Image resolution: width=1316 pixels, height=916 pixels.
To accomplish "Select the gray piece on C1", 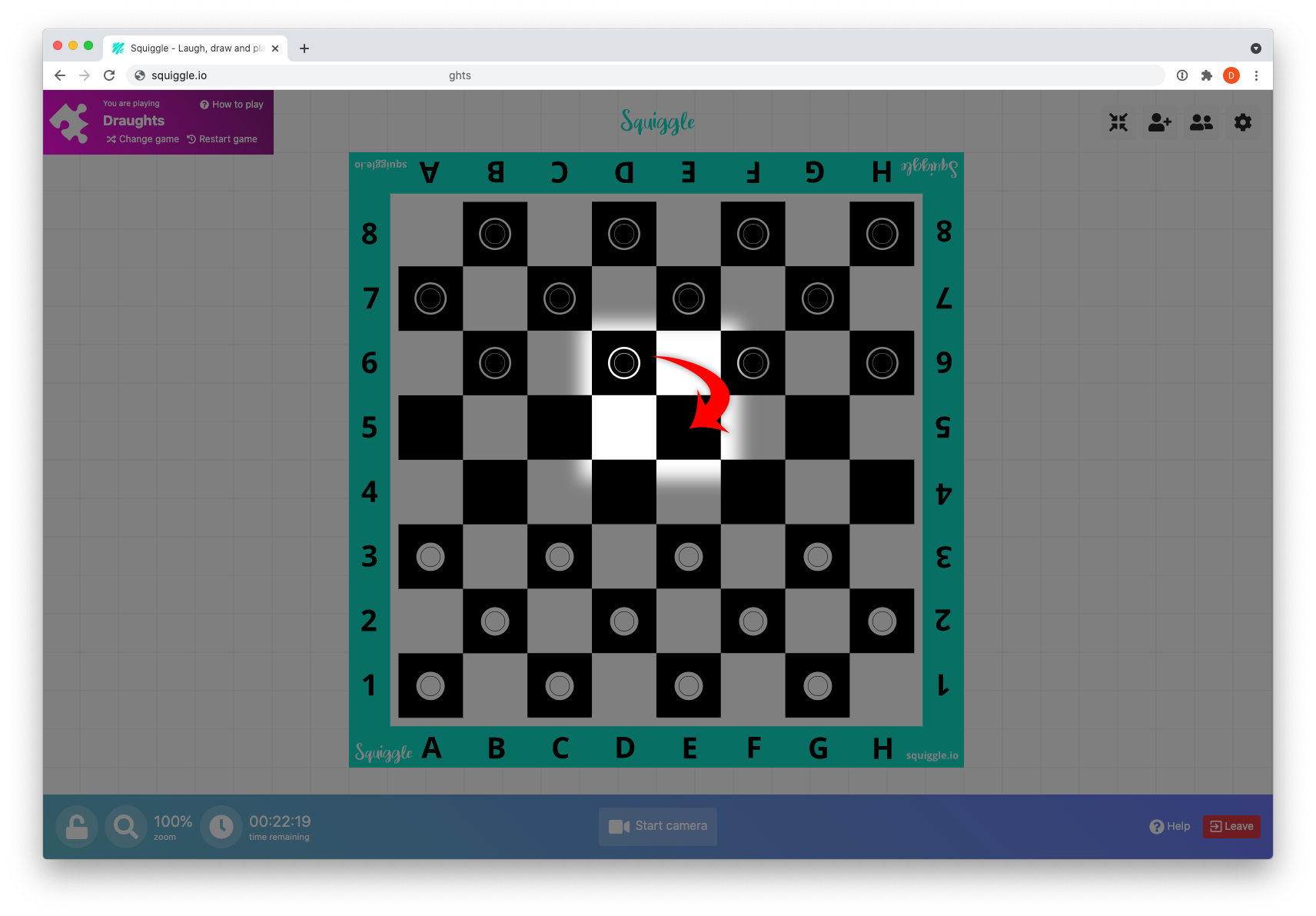I will pyautogui.click(x=560, y=686).
